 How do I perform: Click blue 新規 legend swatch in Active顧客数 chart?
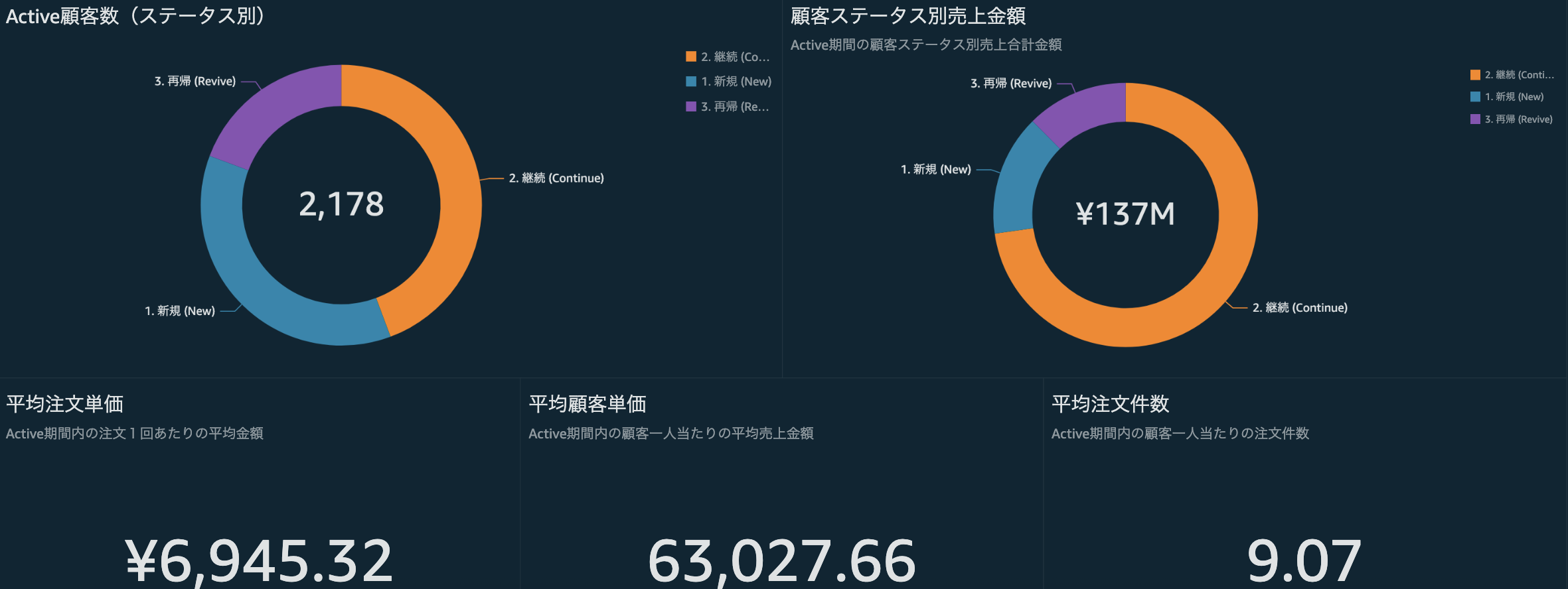click(691, 82)
